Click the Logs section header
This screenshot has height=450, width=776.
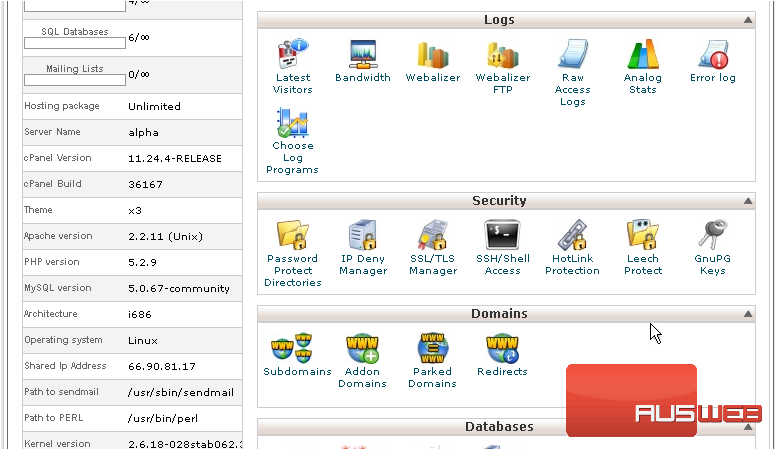(506, 20)
